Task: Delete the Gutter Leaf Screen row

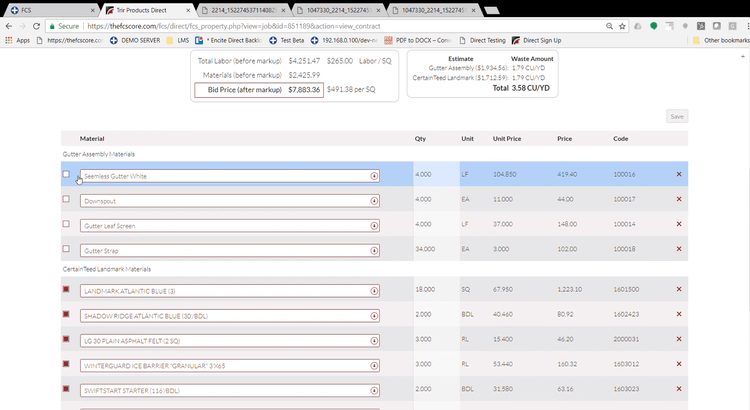Action: pos(679,224)
